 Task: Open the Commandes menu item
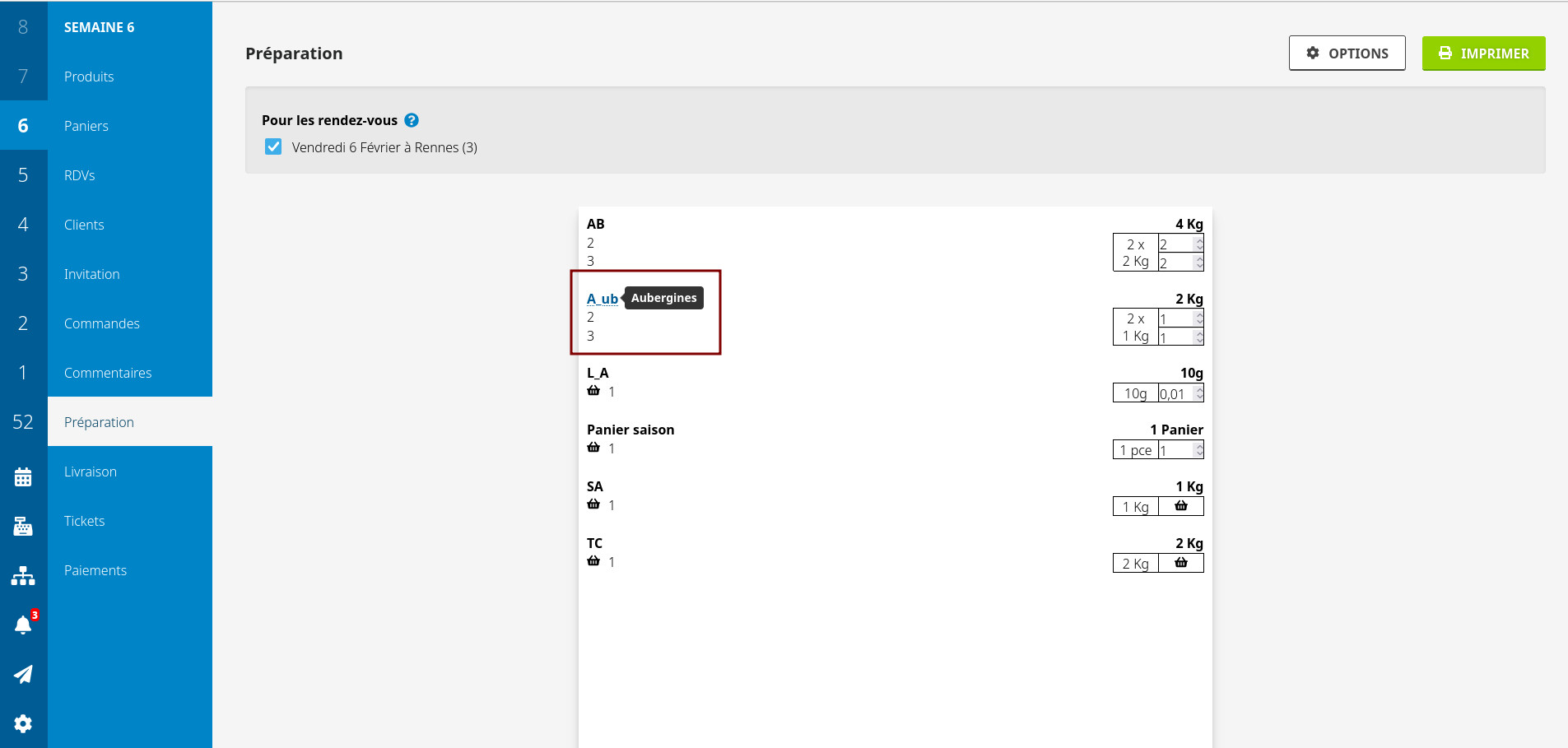click(x=102, y=323)
